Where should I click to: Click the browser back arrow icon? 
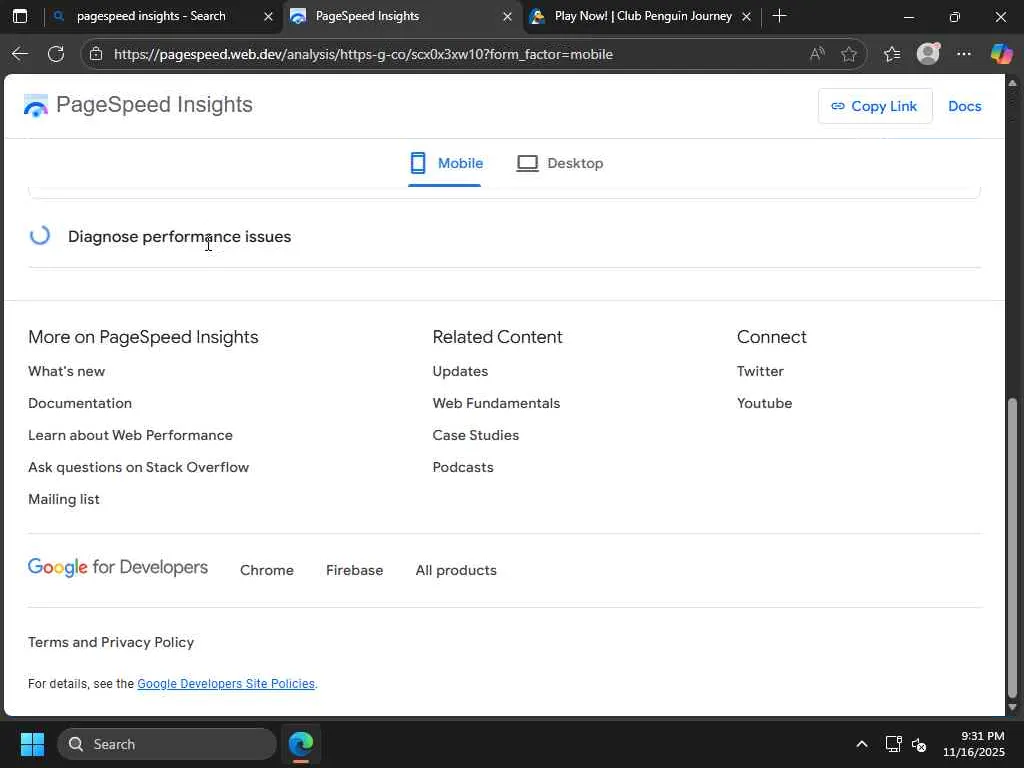[20, 54]
